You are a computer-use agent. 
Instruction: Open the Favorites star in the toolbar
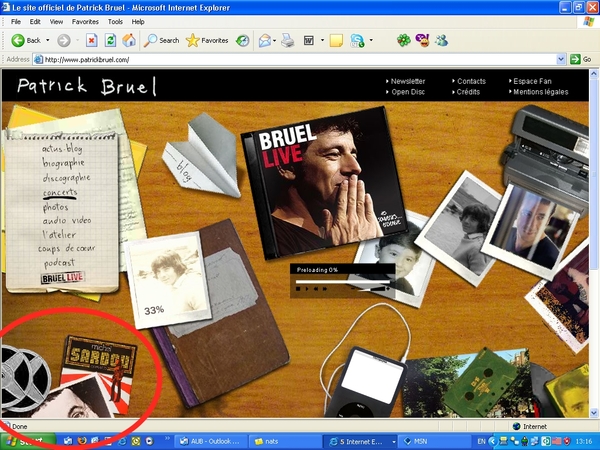pyautogui.click(x=207, y=40)
